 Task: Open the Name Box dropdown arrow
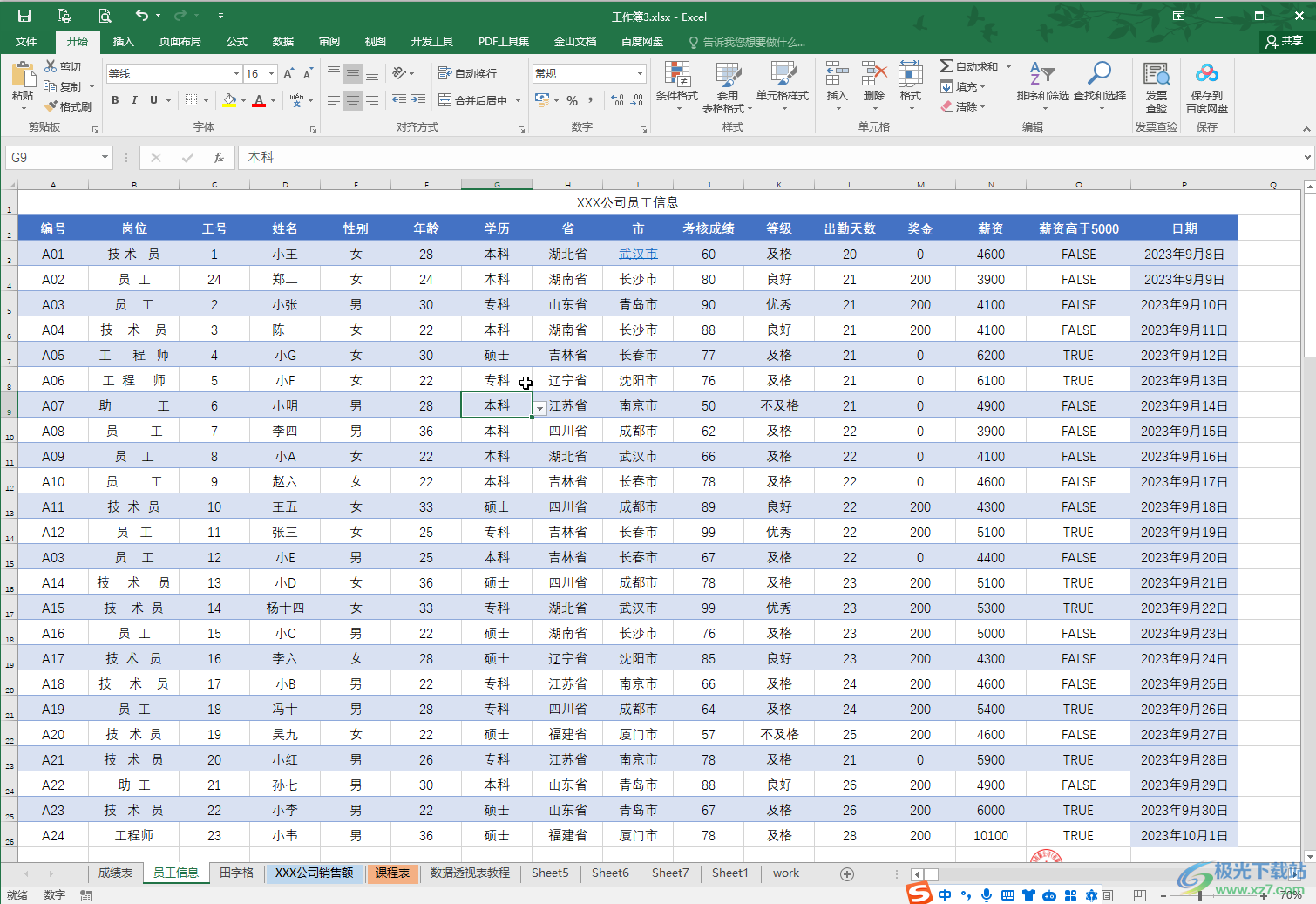tap(105, 158)
